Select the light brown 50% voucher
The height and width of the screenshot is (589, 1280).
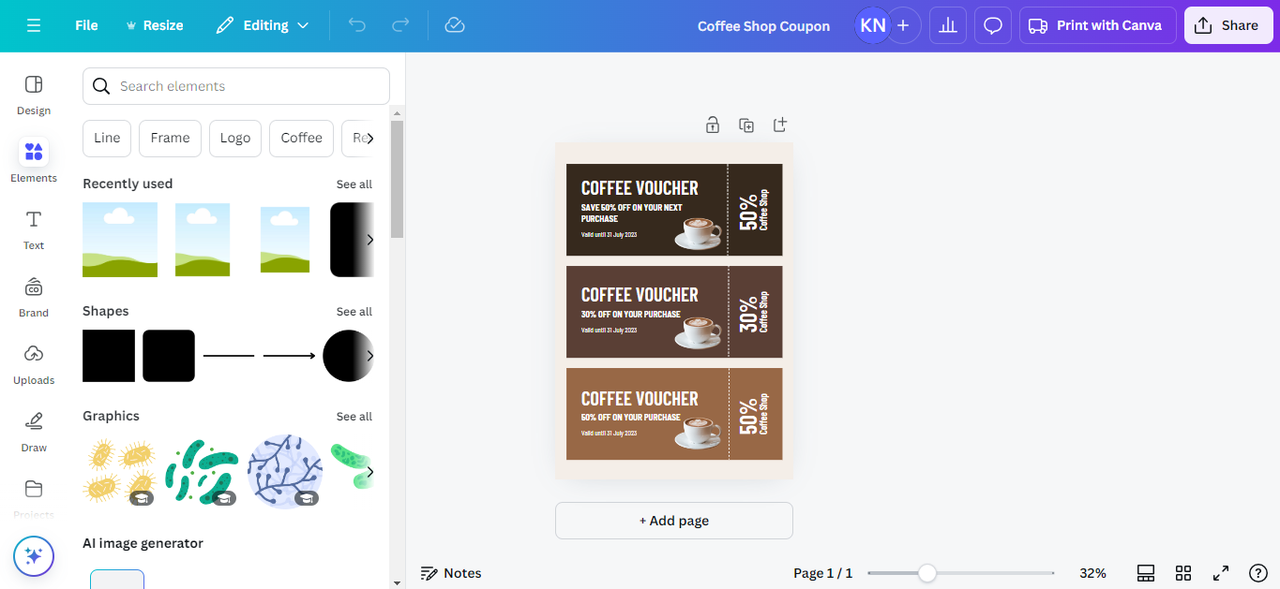674,414
